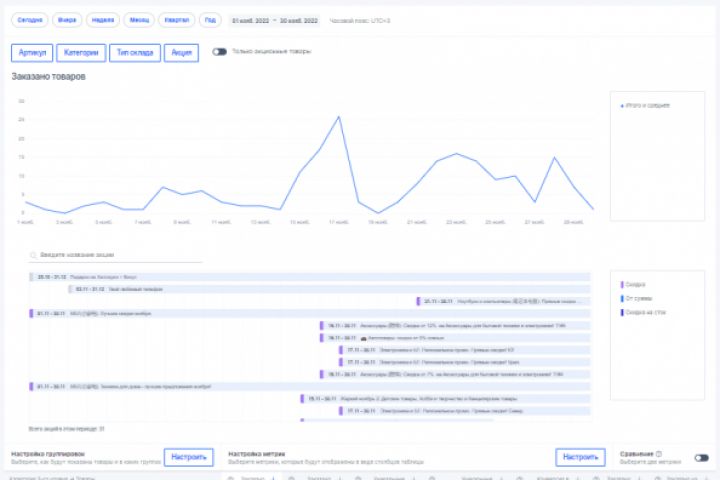The width and height of the screenshot is (720, 480).
Task: Choose the Квартал period
Action: [x=177, y=20]
